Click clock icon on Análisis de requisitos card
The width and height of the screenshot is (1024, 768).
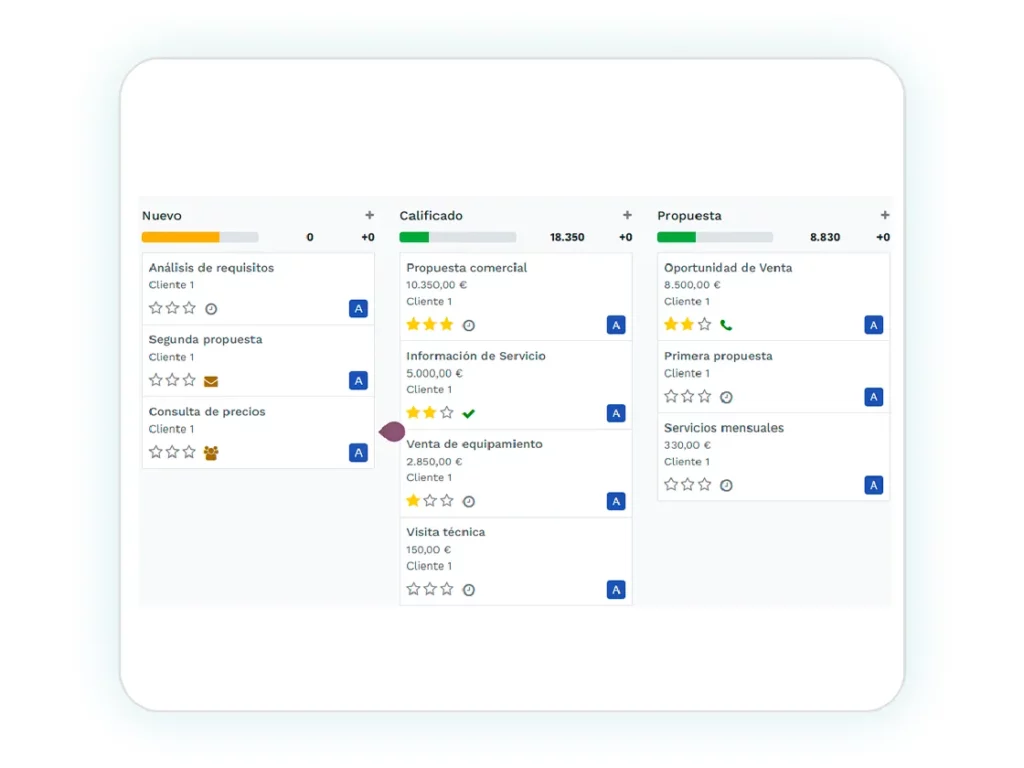211,309
